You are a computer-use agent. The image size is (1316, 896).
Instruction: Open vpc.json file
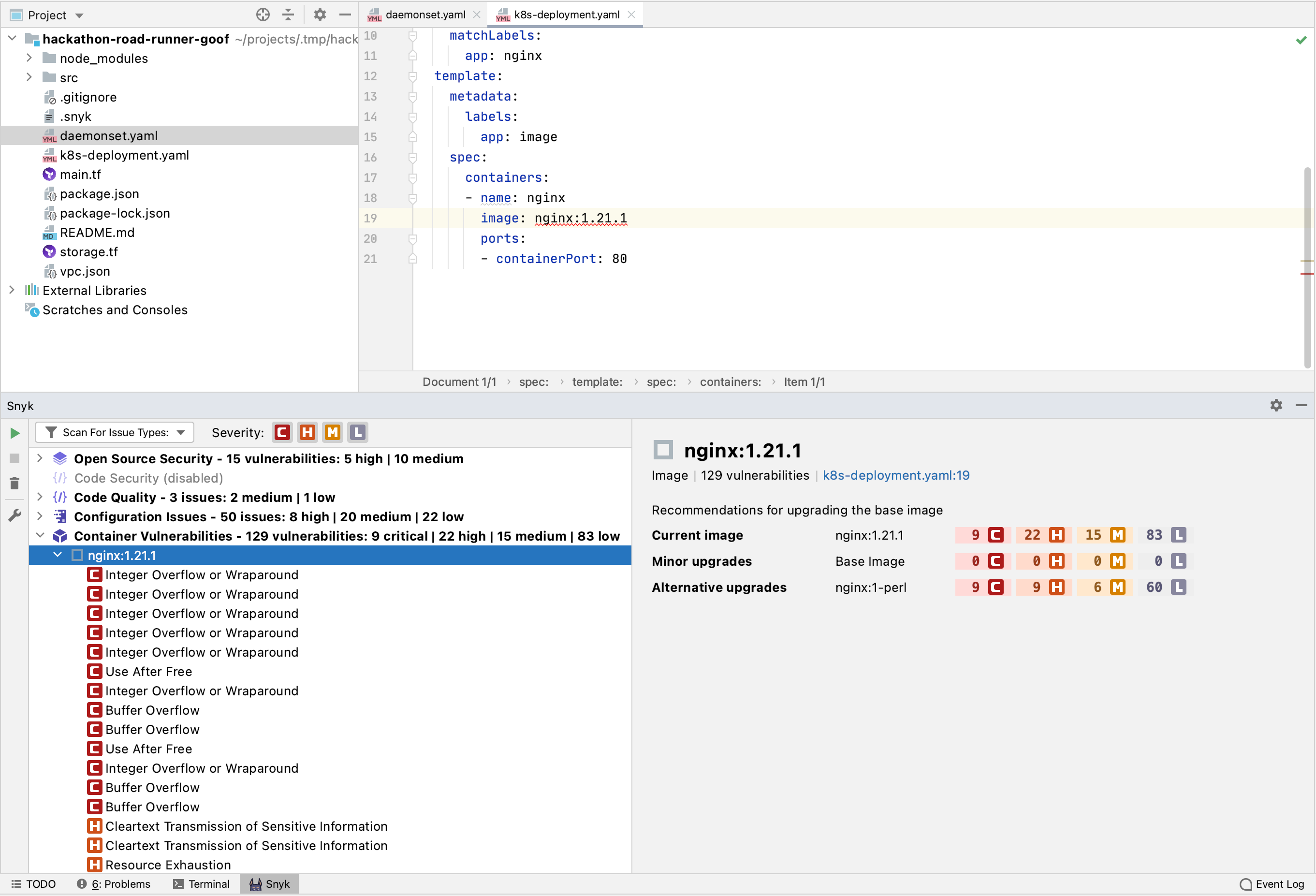85,271
